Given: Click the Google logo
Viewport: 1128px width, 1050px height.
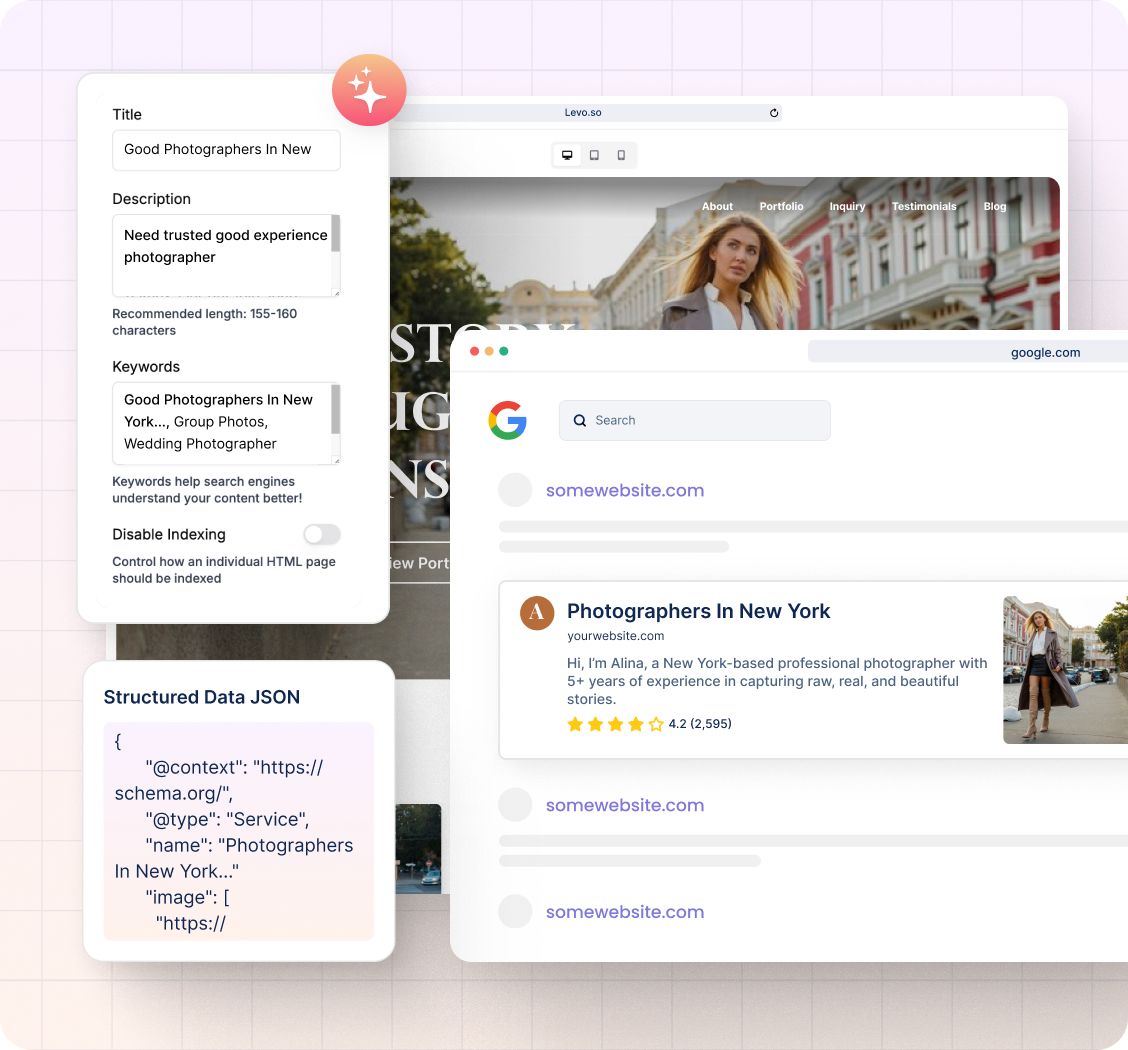Looking at the screenshot, I should pos(508,420).
